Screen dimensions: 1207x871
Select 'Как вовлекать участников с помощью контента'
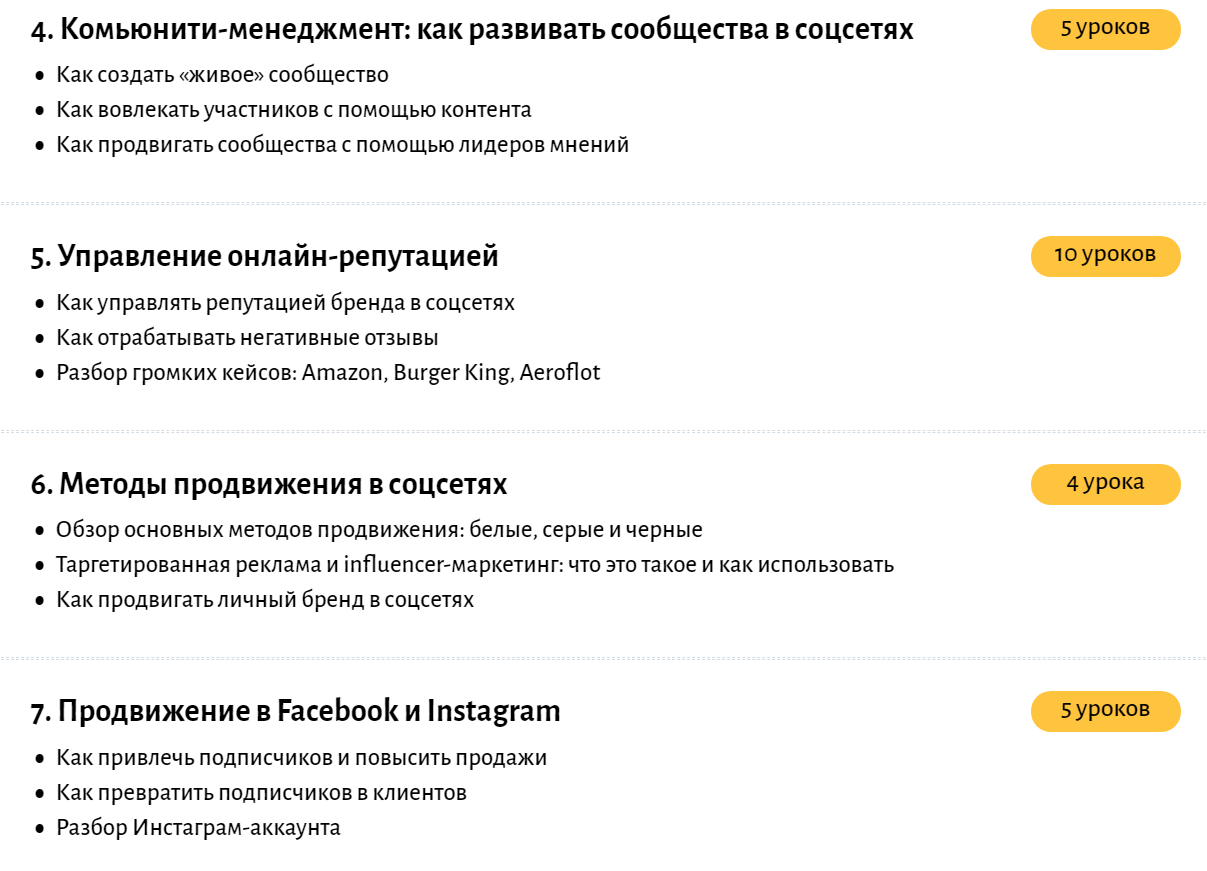click(294, 110)
